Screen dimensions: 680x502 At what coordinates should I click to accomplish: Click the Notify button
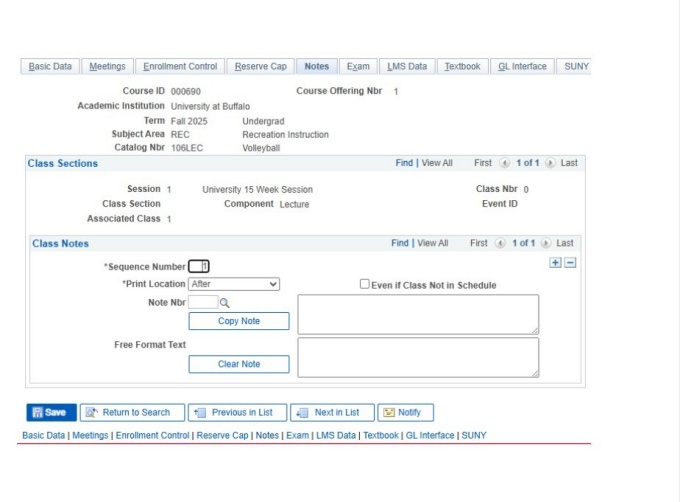(x=405, y=412)
